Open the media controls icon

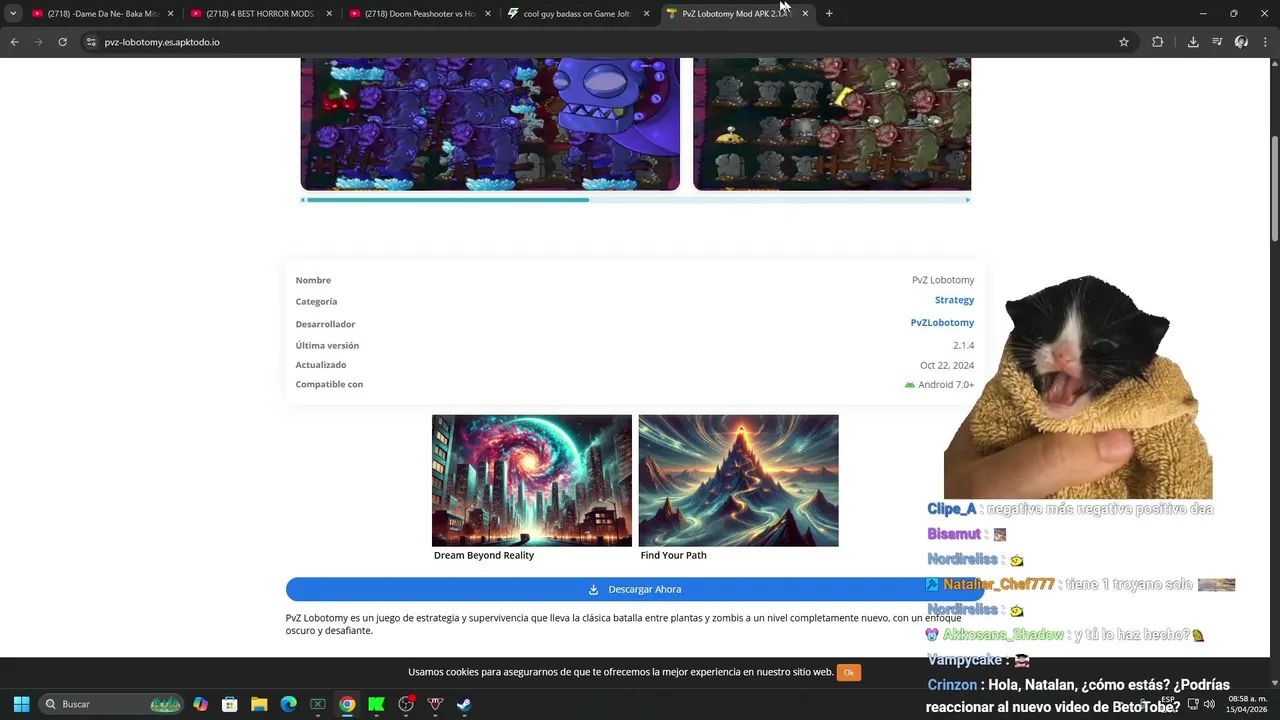point(1217,42)
